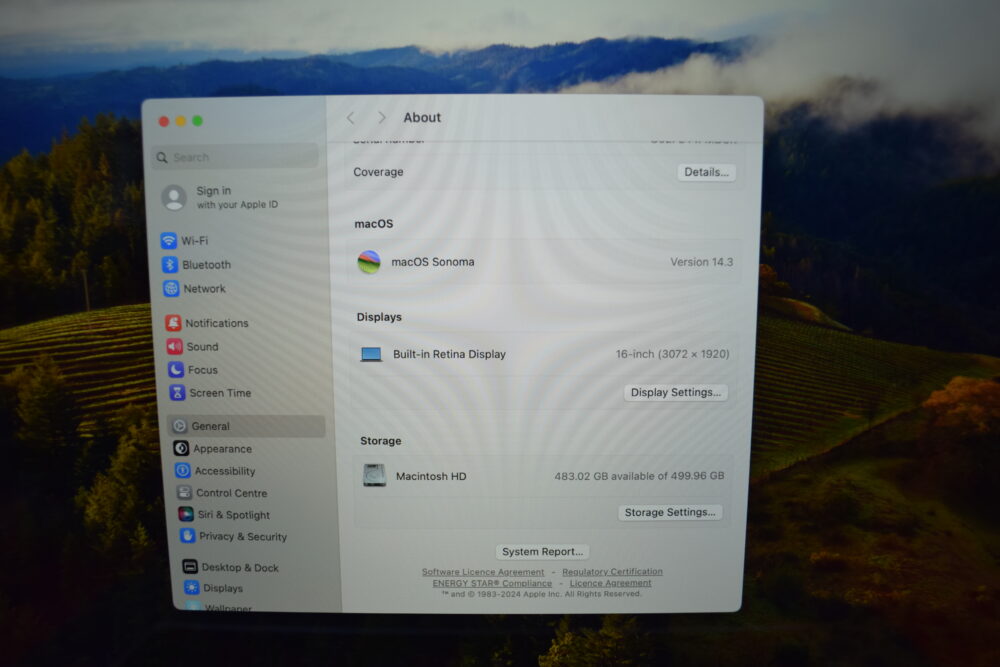The width and height of the screenshot is (1000, 667).
Task: Select the Accessibility label
Action: click(224, 471)
